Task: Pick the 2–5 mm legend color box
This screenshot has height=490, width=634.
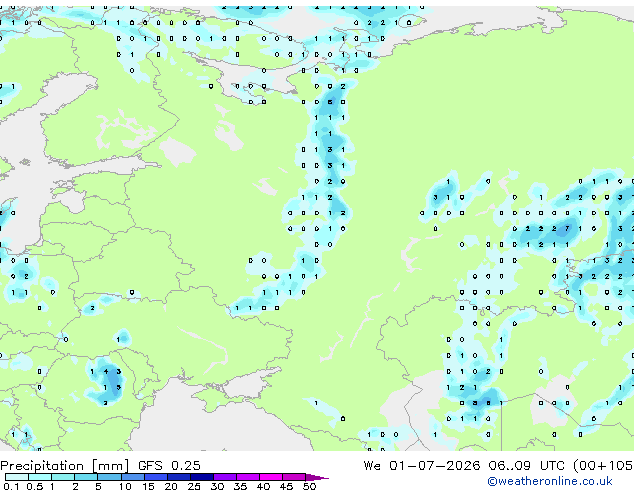Action: [x=86, y=477]
